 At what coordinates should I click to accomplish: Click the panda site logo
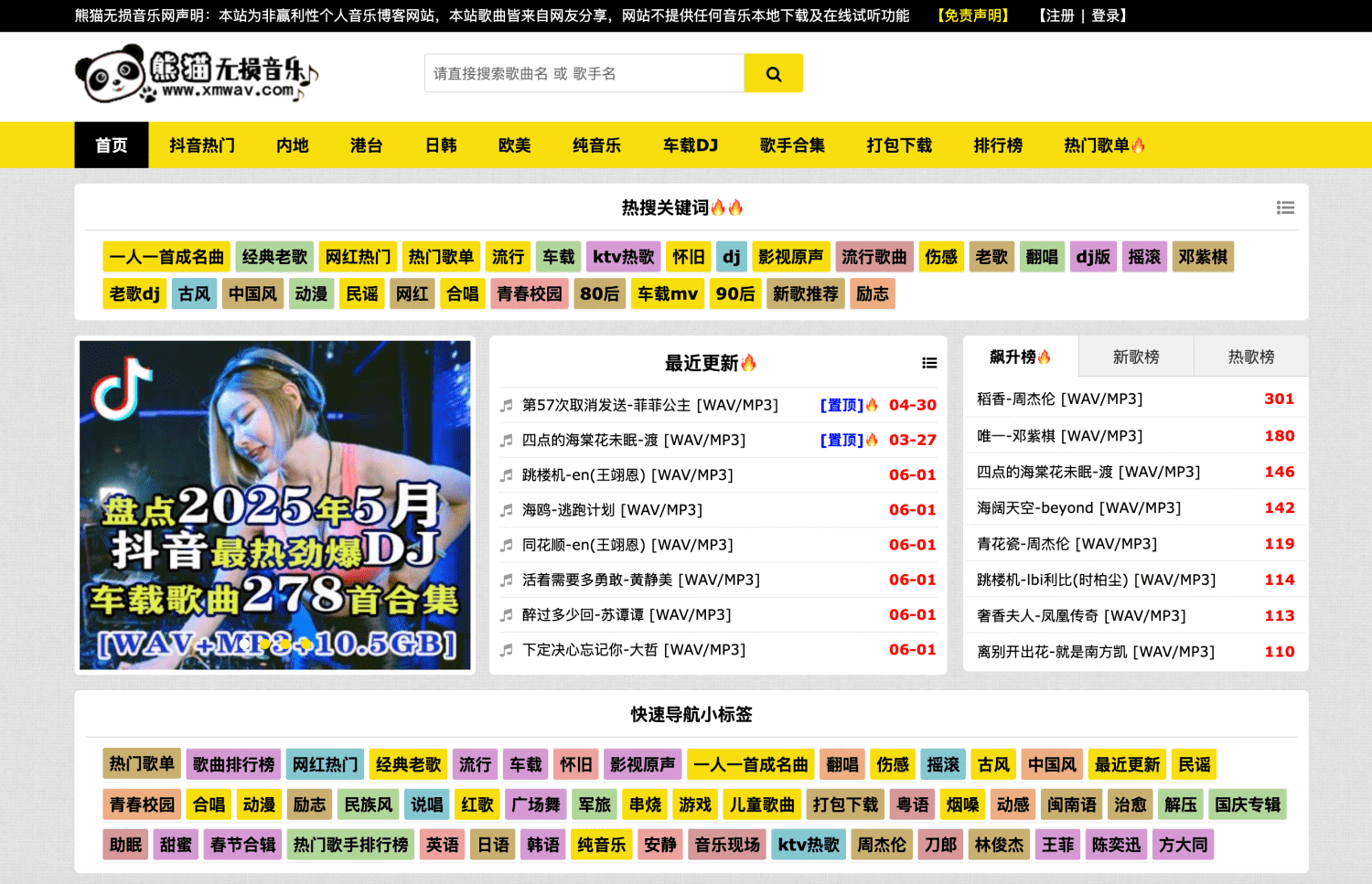point(197,75)
